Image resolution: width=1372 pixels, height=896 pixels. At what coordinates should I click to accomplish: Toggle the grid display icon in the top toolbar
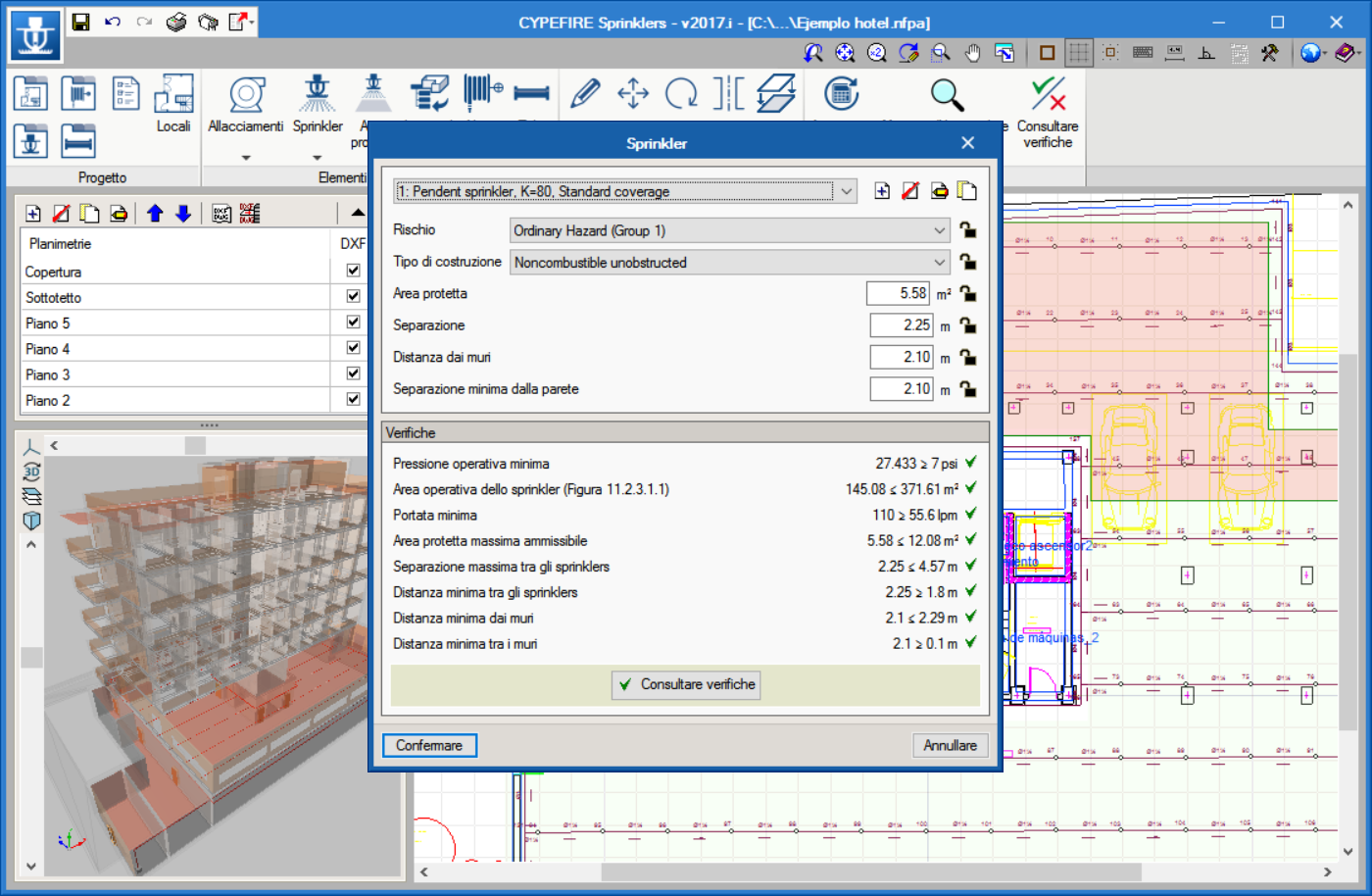[1079, 53]
